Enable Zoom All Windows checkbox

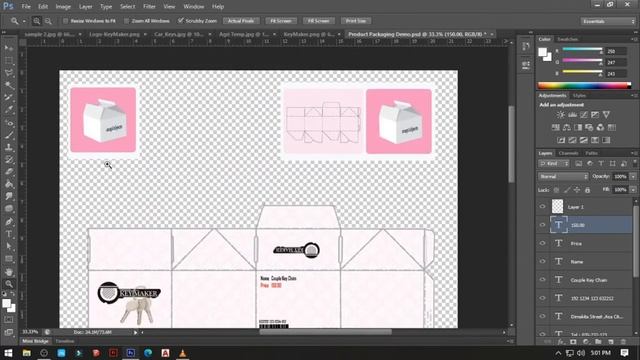coord(127,21)
